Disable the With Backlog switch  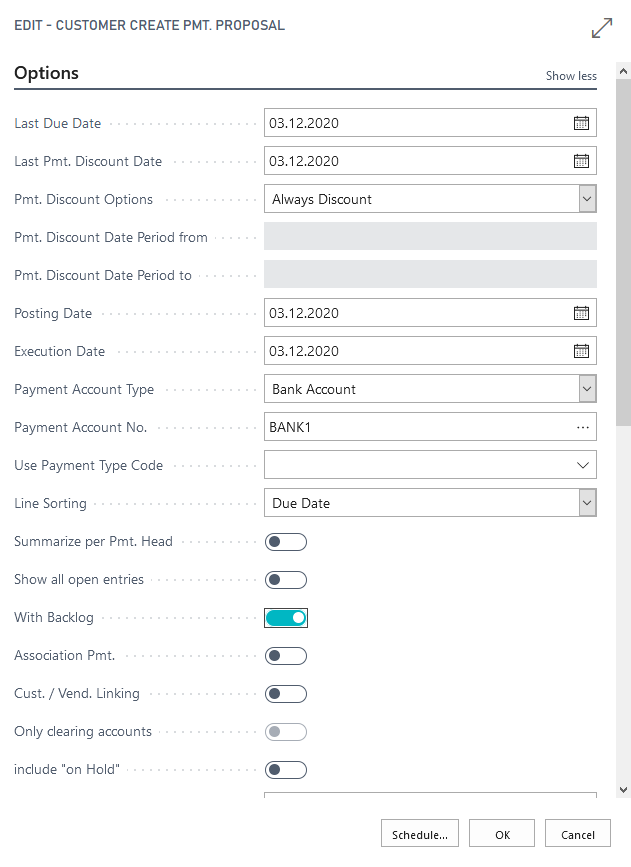tap(285, 618)
